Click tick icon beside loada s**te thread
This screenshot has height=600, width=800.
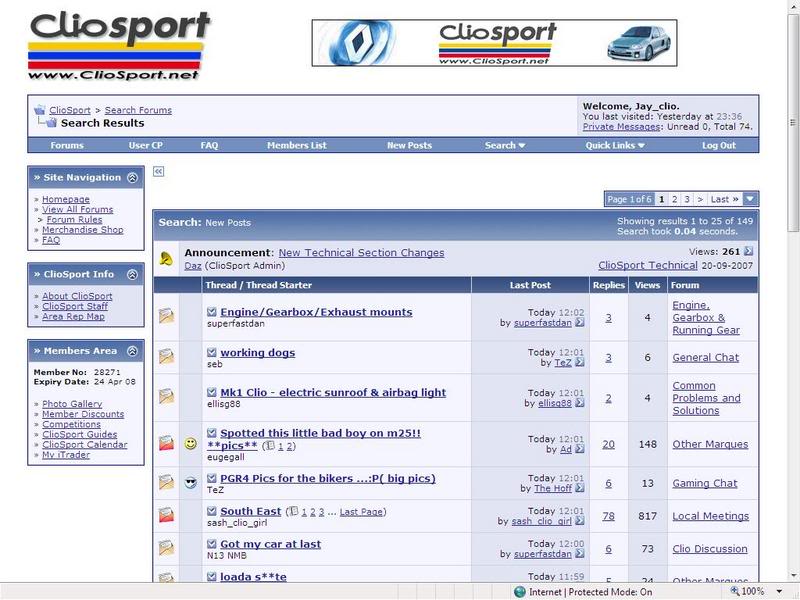point(212,577)
